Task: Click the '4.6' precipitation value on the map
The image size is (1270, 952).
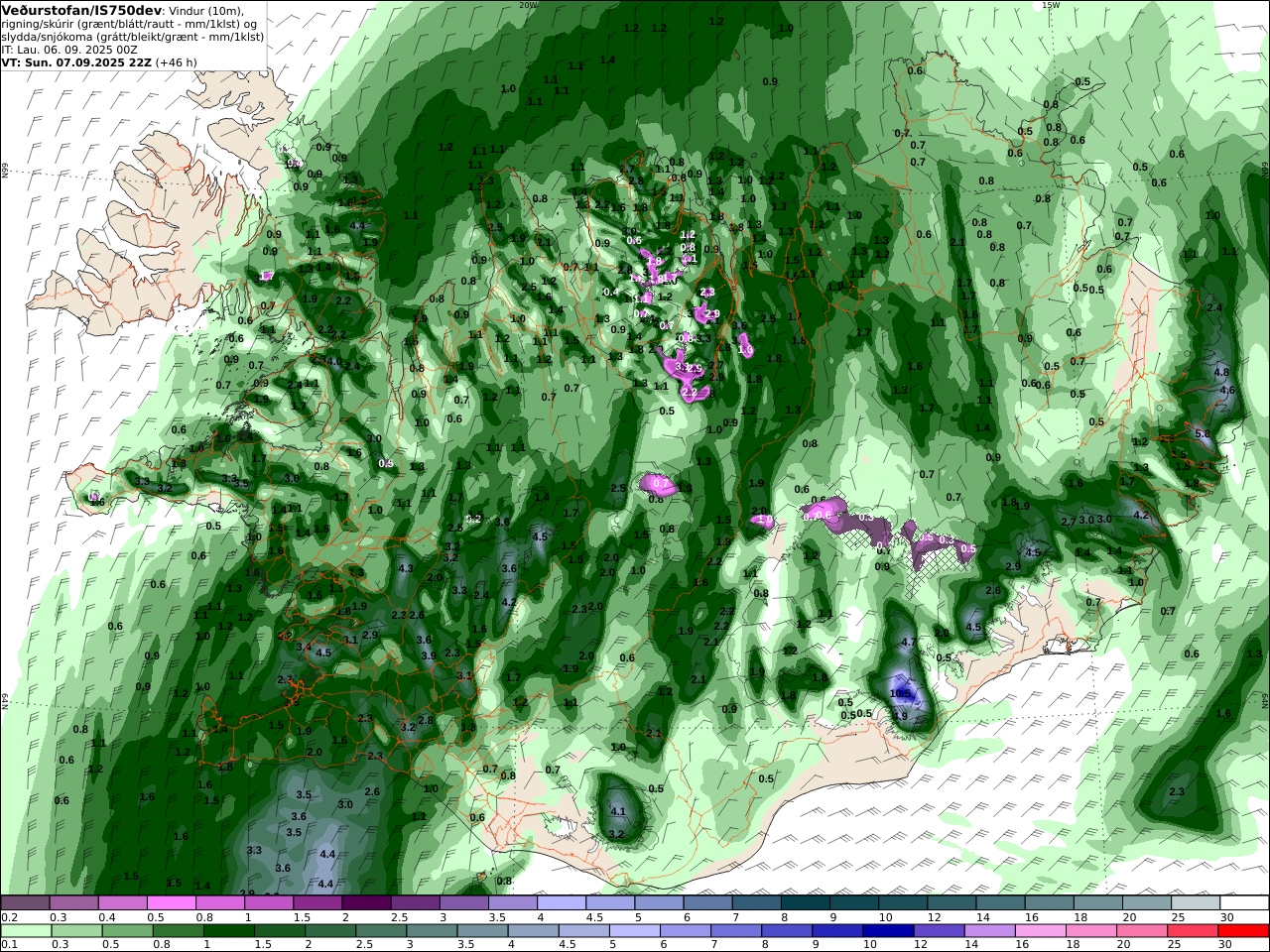Action: 1227,390
